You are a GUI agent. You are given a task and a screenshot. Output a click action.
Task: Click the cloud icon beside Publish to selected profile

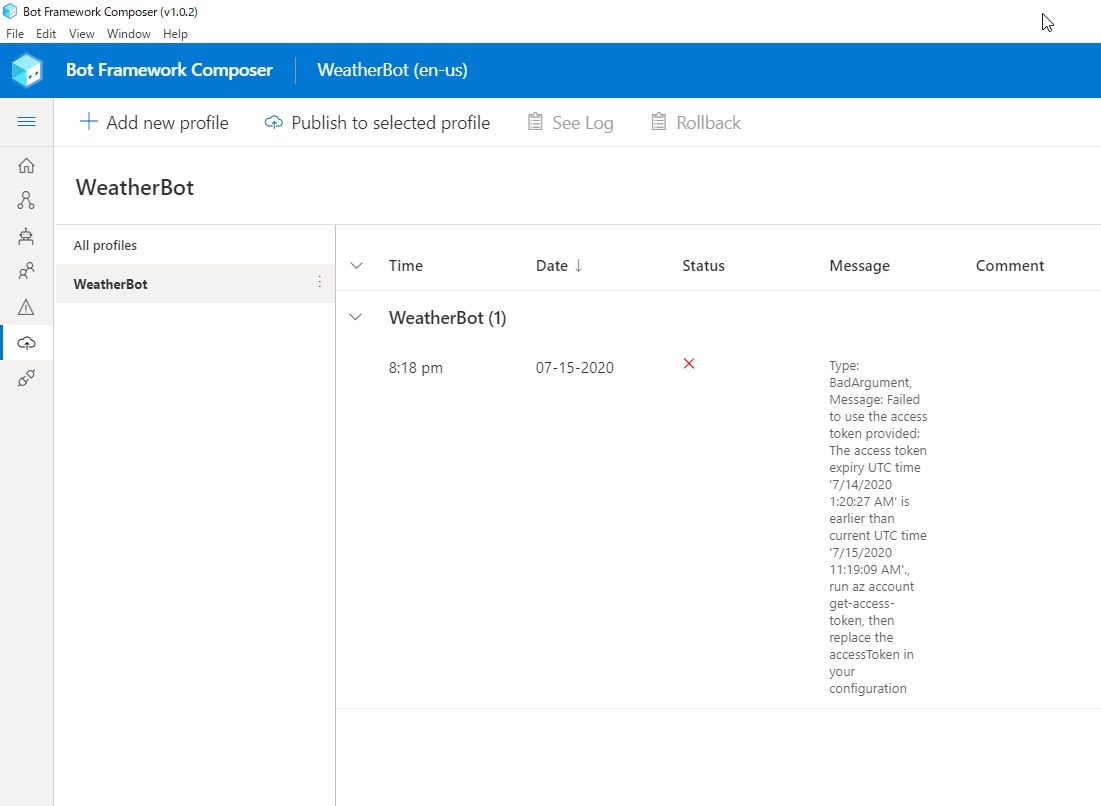273,122
